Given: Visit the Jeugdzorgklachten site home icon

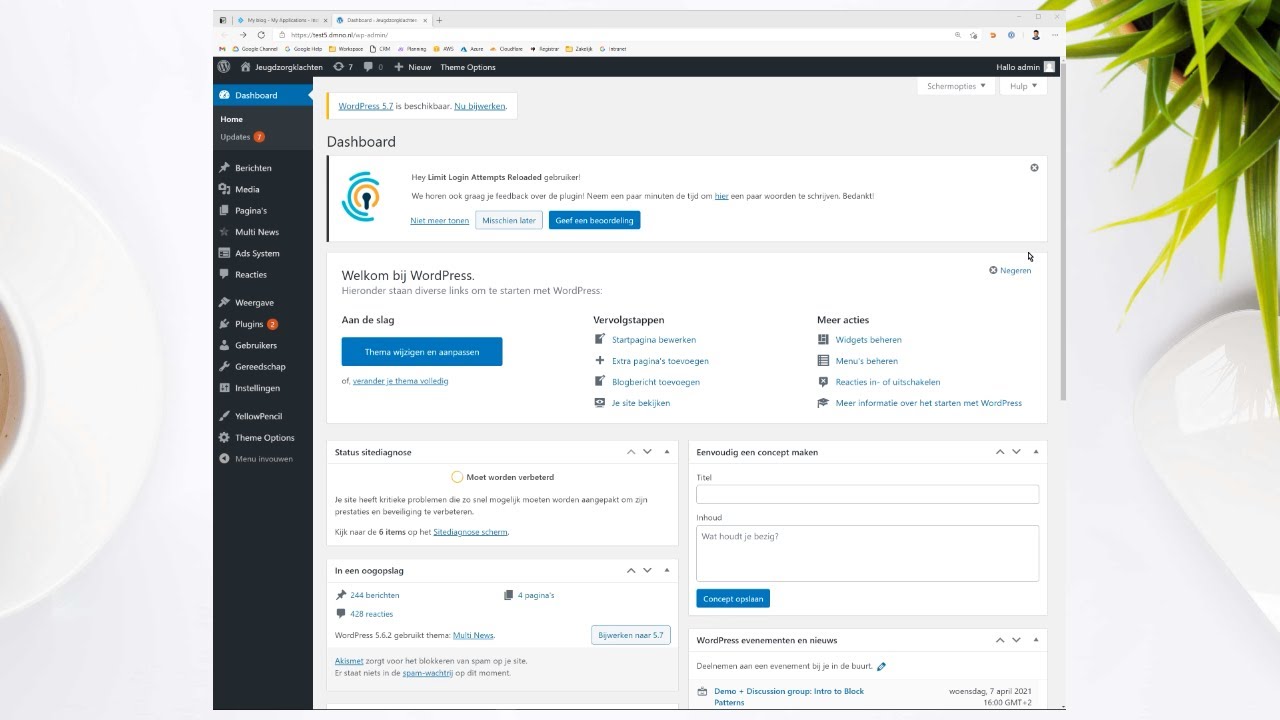Looking at the screenshot, I should [x=245, y=67].
